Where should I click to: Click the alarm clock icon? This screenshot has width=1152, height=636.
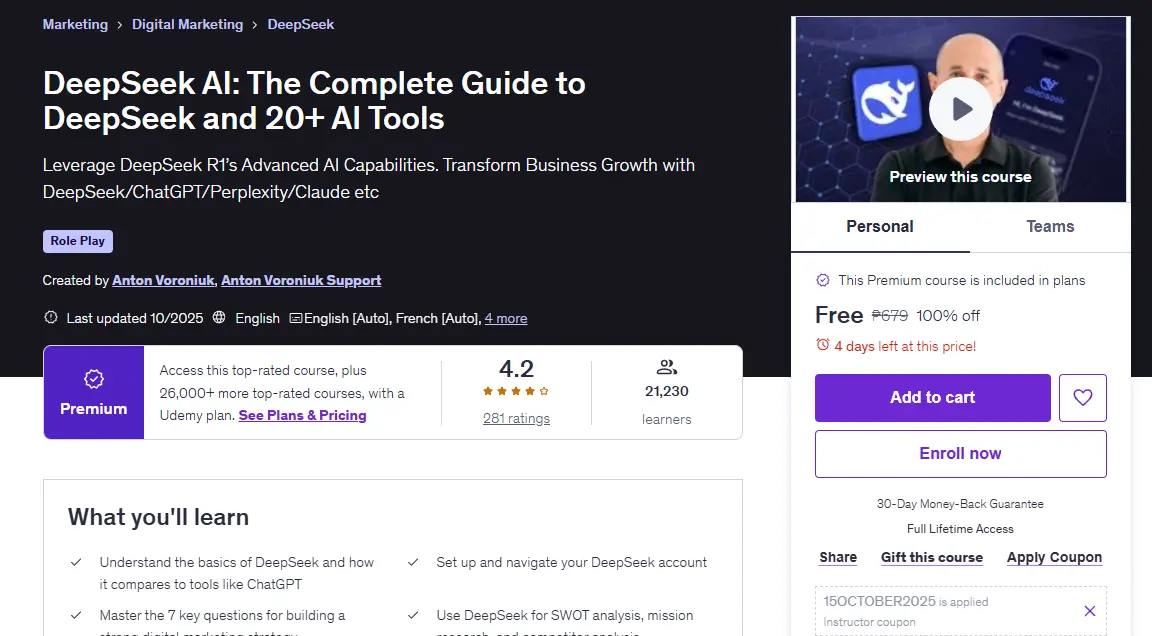(823, 344)
